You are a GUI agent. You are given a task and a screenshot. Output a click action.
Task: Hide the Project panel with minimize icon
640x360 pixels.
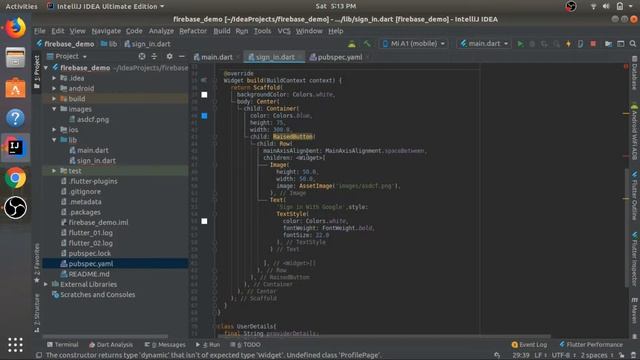(x=182, y=56)
